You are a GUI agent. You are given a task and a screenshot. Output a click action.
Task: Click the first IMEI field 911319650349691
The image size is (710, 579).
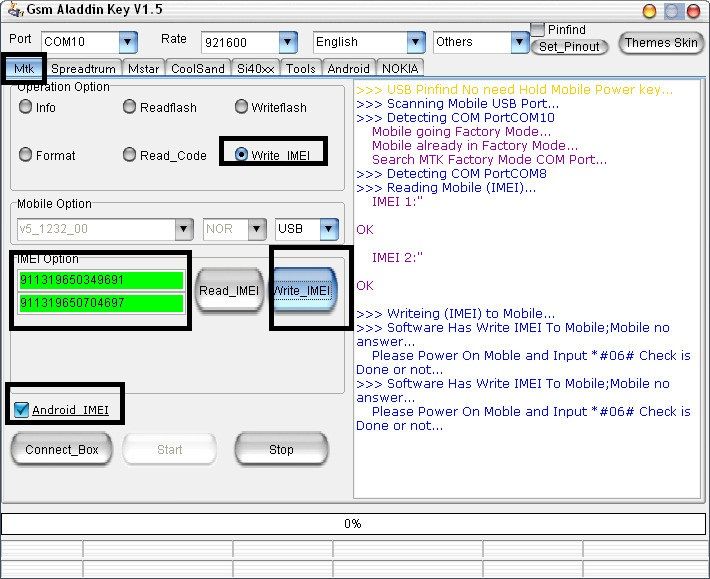click(101, 280)
